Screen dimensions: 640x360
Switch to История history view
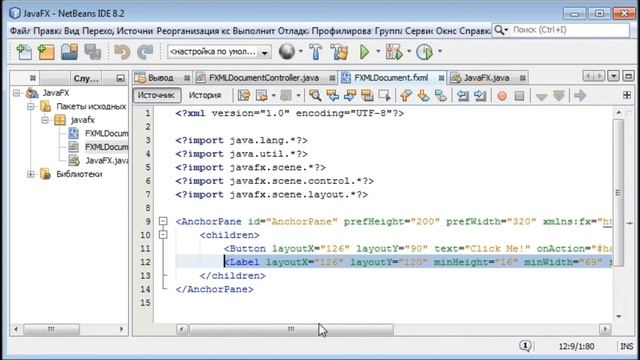[x=205, y=95]
